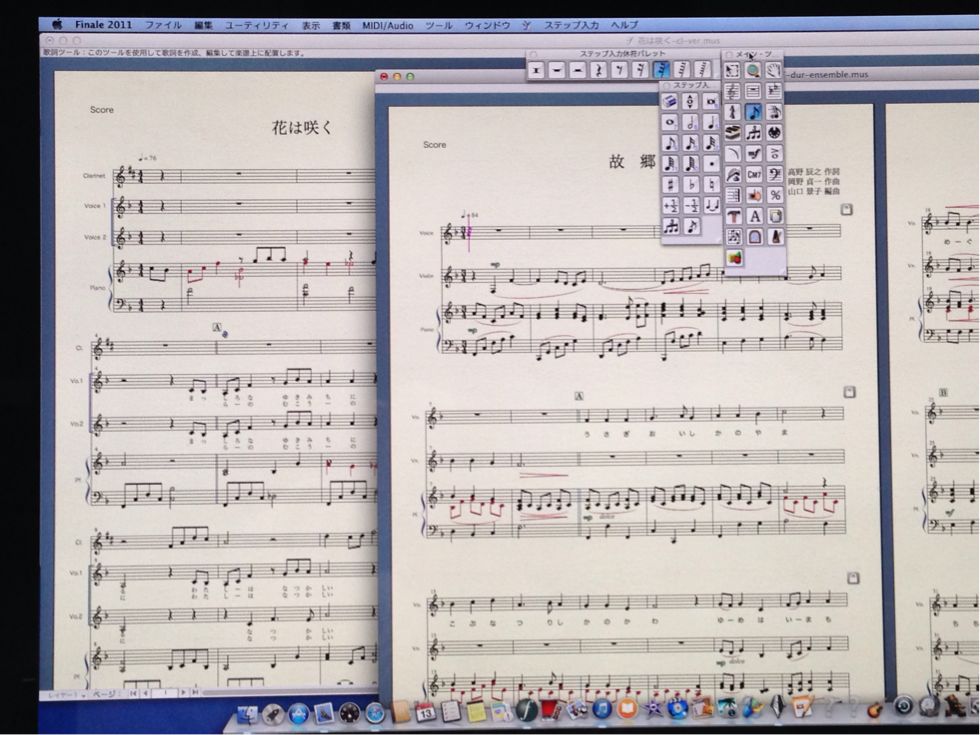Activate the highlighted eighth-note entry tool
The height and width of the screenshot is (735, 980).
pos(754,112)
